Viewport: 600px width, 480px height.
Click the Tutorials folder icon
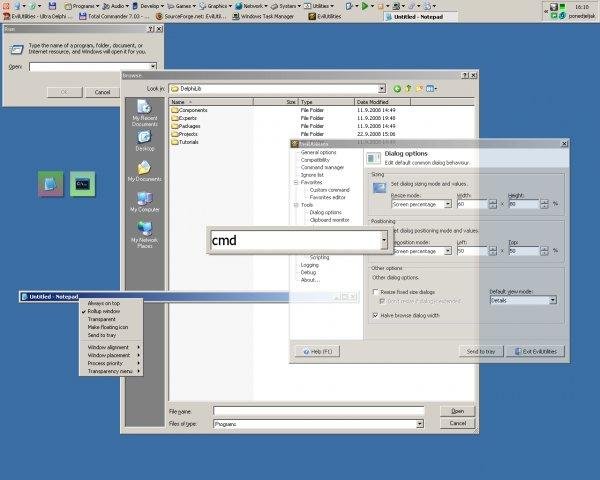(175, 142)
